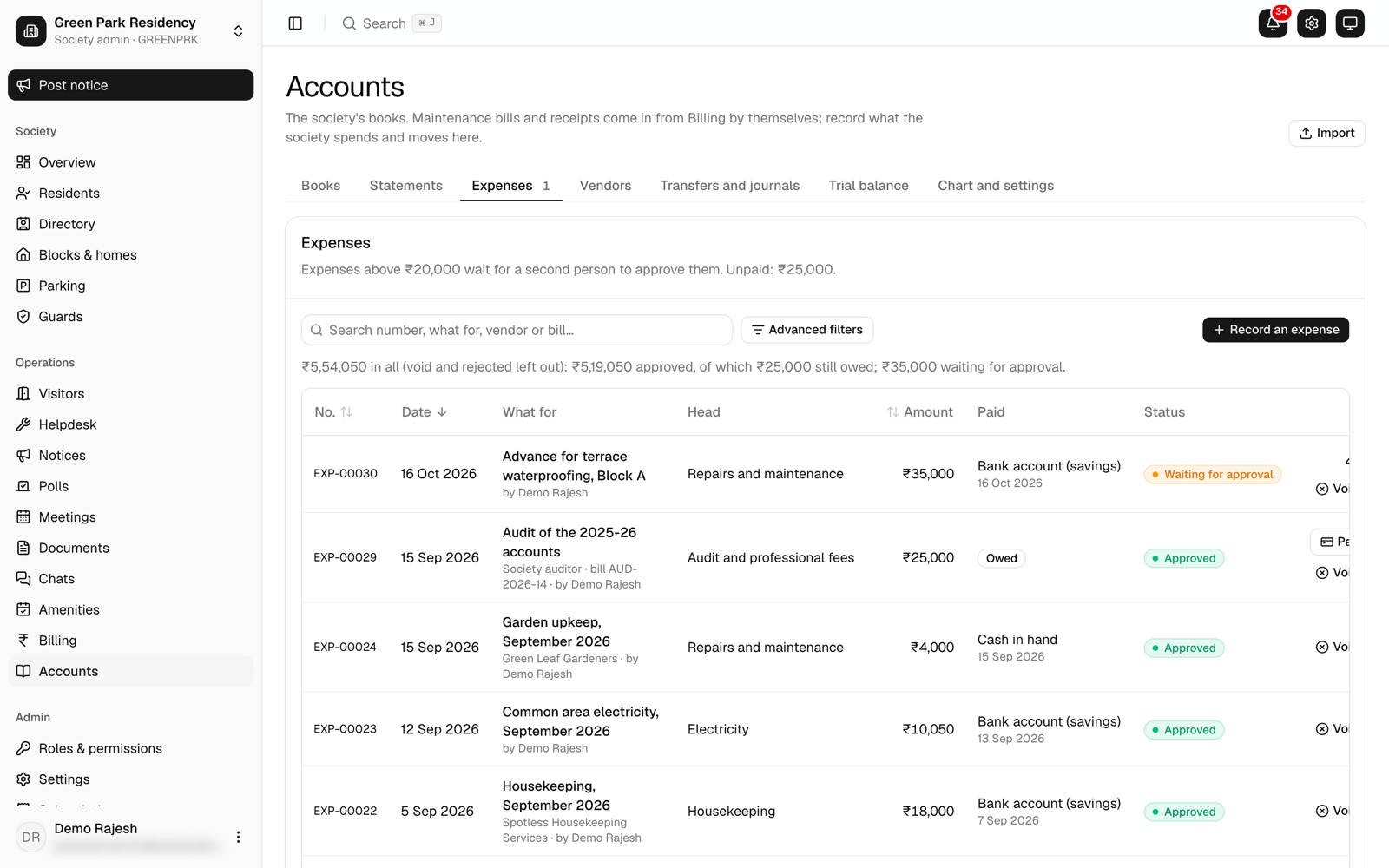Open the Vendors tab
Screen dimensions: 1389x868
(605, 186)
